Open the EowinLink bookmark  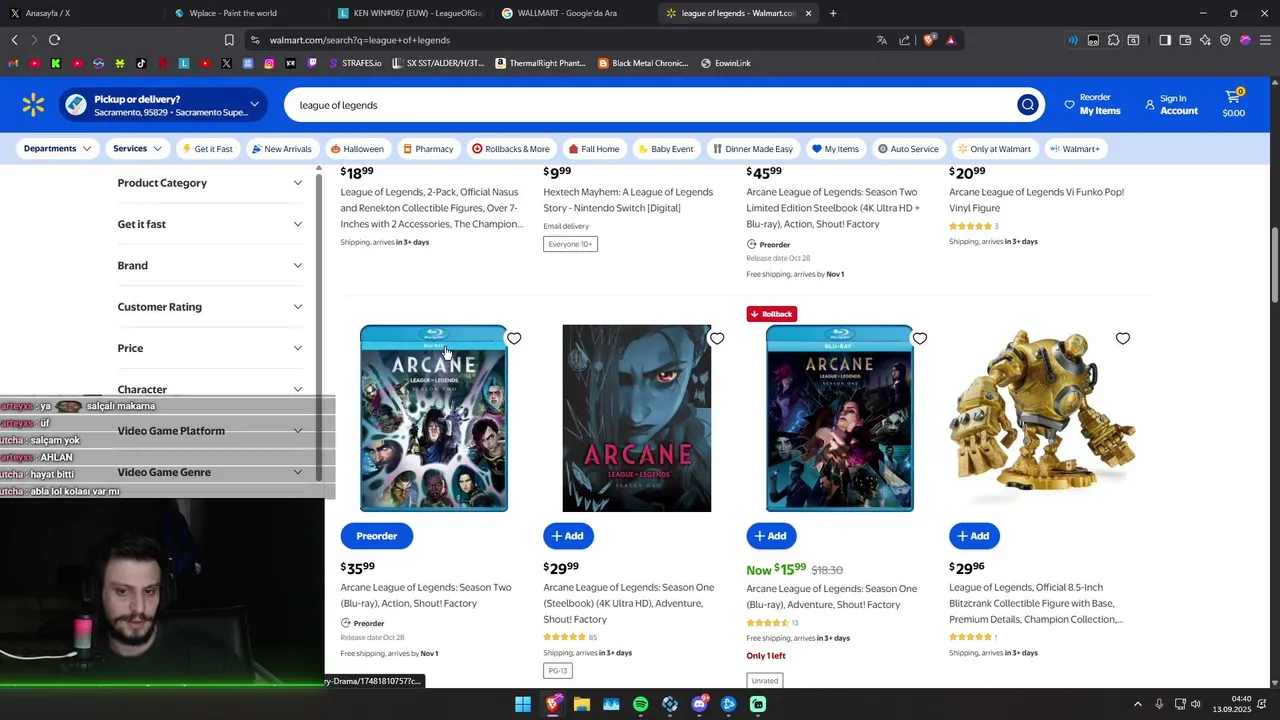click(x=726, y=63)
